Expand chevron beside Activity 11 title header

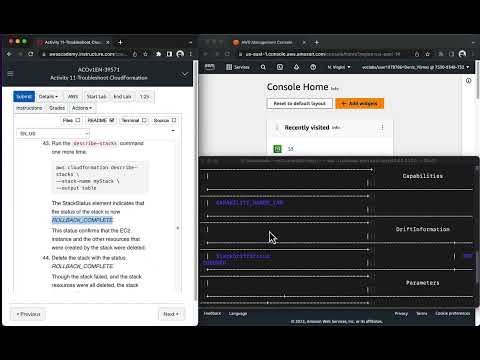point(185,74)
